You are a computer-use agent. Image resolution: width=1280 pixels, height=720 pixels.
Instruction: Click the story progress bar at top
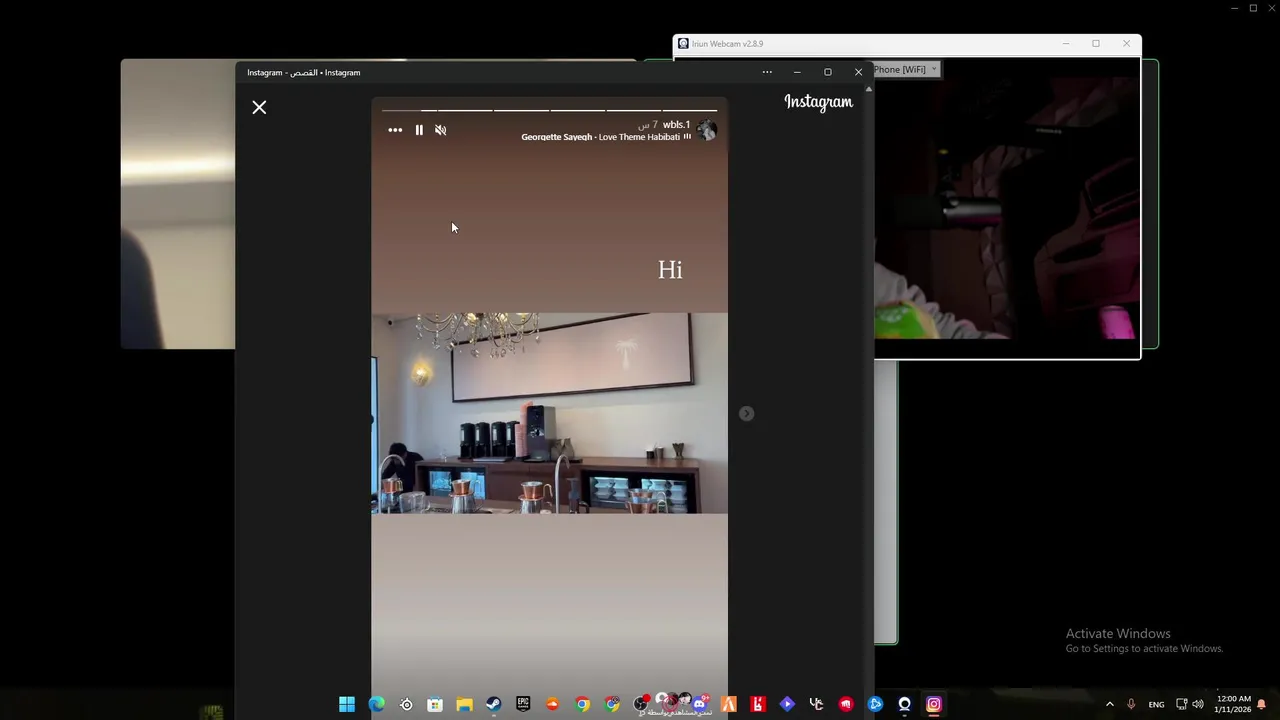[x=549, y=109]
